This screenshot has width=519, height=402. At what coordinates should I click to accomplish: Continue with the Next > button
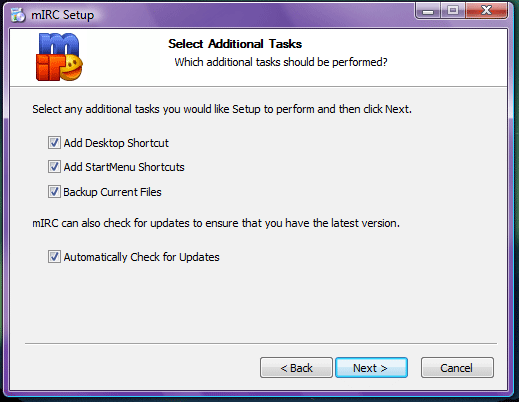pyautogui.click(x=371, y=368)
